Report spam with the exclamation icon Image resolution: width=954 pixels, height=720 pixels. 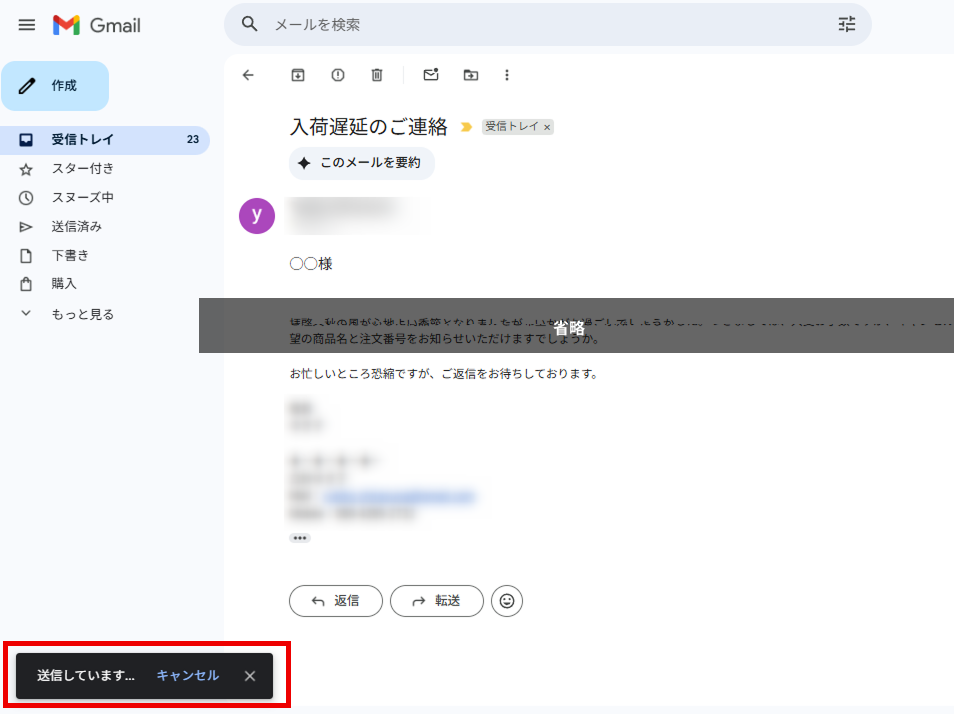[x=337, y=75]
